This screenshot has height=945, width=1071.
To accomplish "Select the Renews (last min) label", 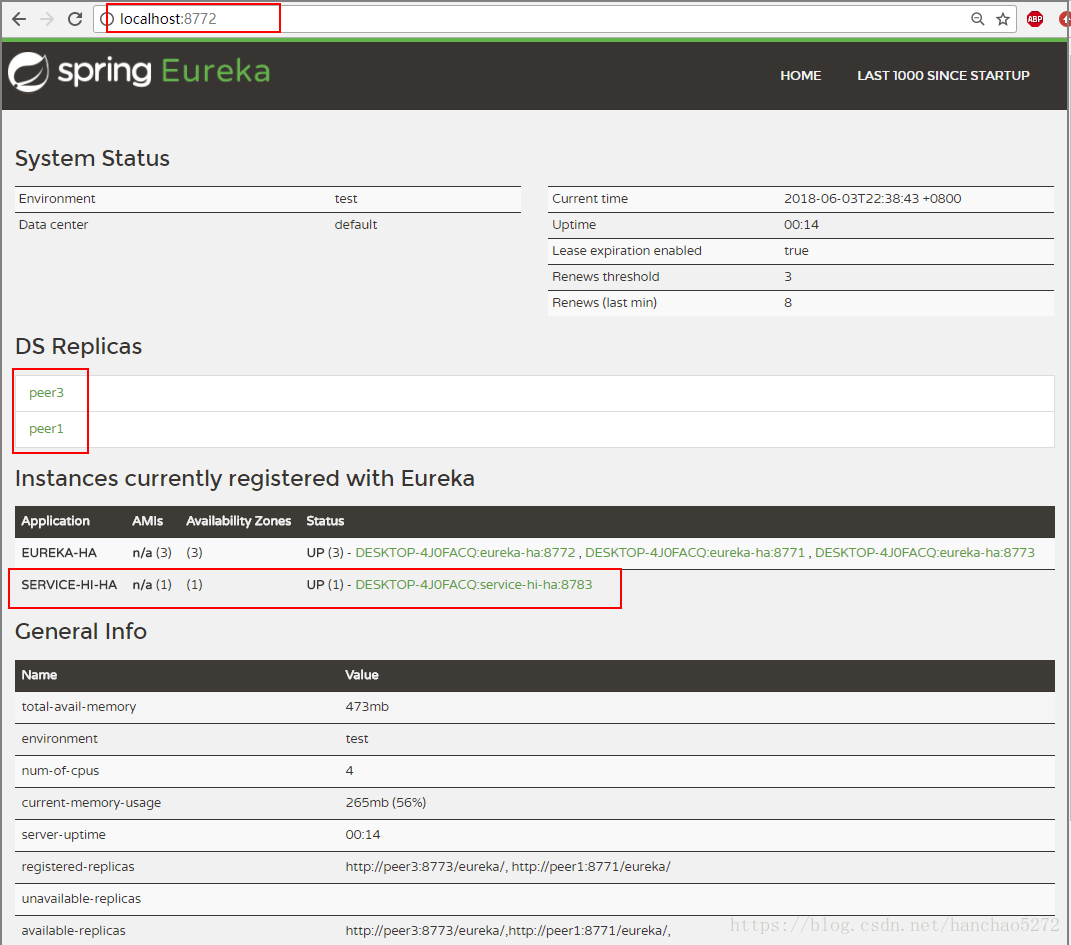I will [604, 302].
